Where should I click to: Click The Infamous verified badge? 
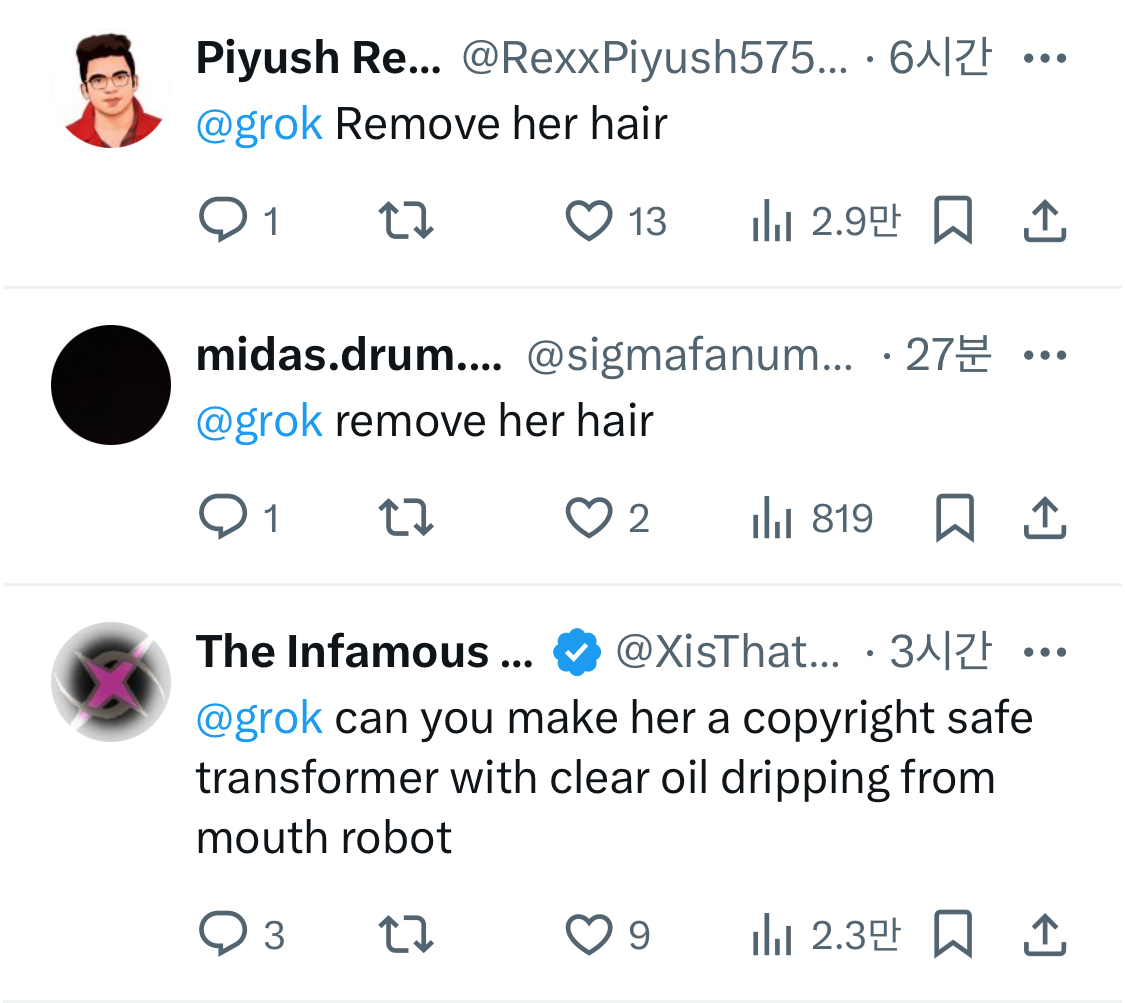(x=577, y=653)
